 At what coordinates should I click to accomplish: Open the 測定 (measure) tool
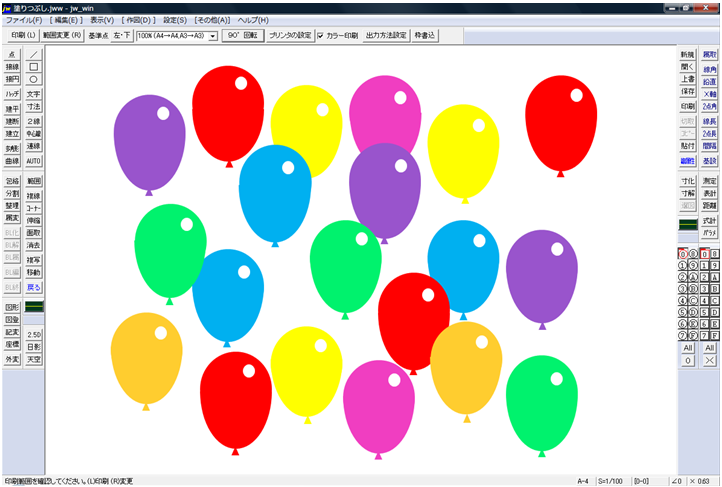710,181
